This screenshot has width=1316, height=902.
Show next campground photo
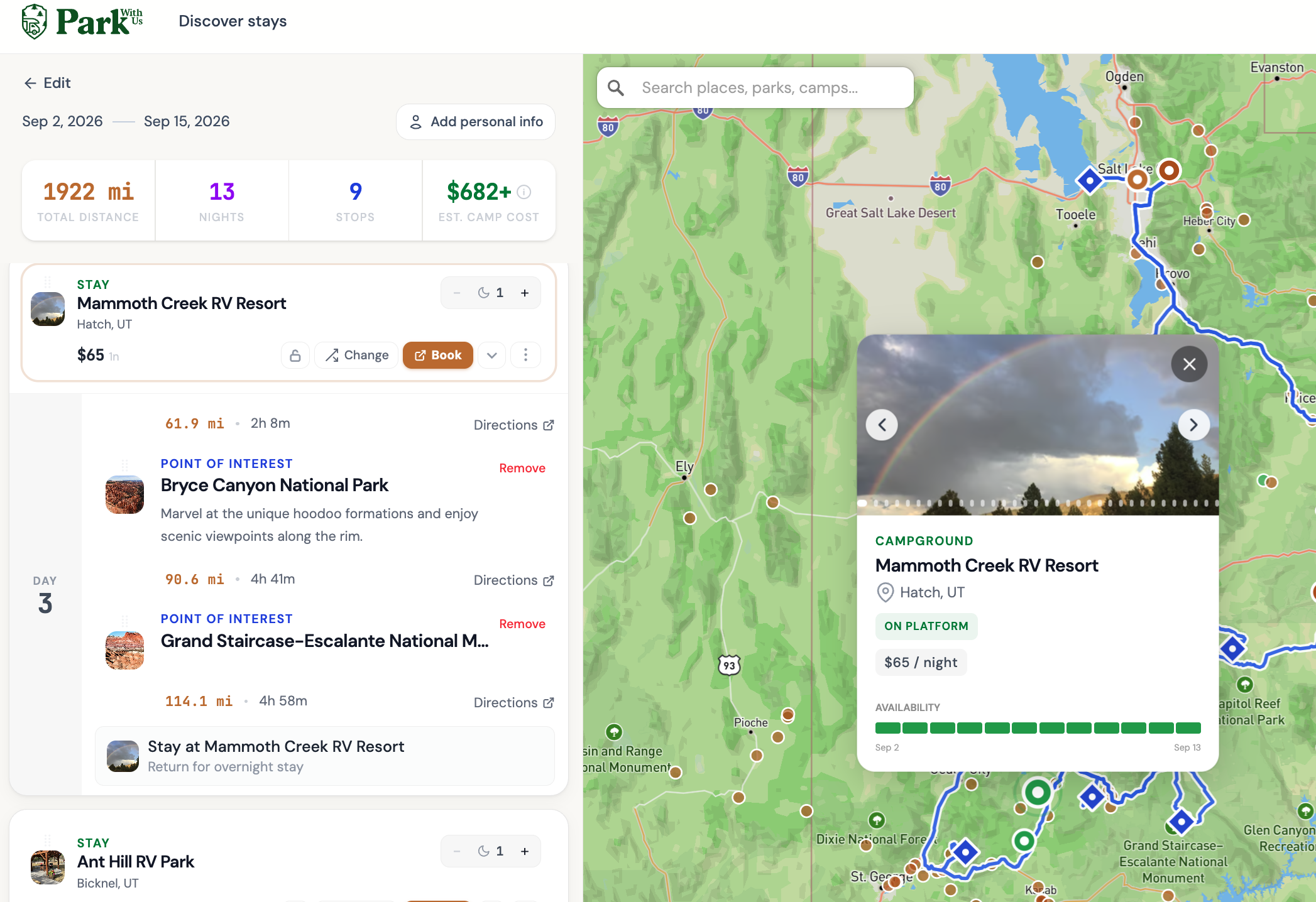(1194, 425)
